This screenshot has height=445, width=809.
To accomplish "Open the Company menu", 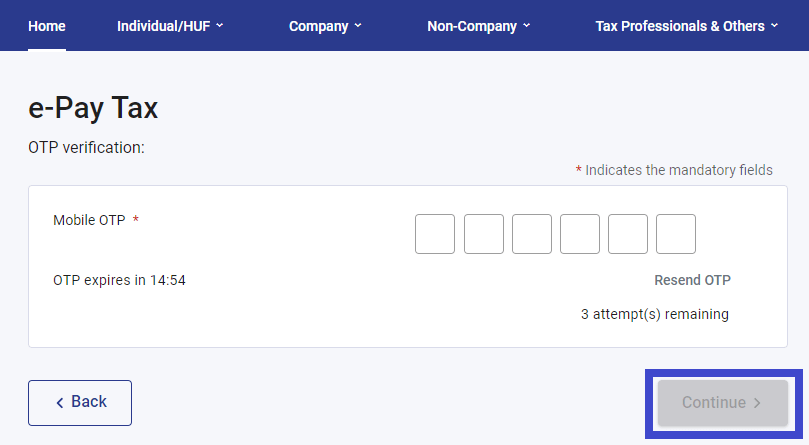I will [x=318, y=26].
